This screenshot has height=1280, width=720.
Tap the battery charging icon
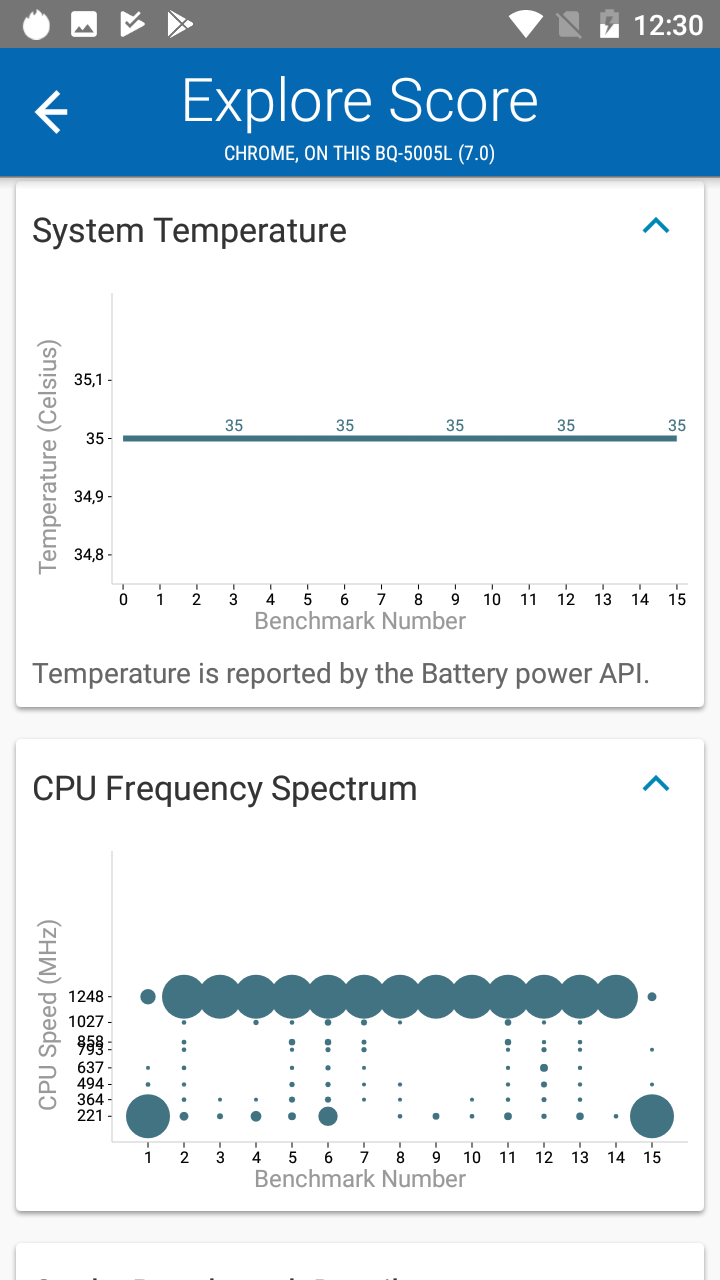pos(609,24)
